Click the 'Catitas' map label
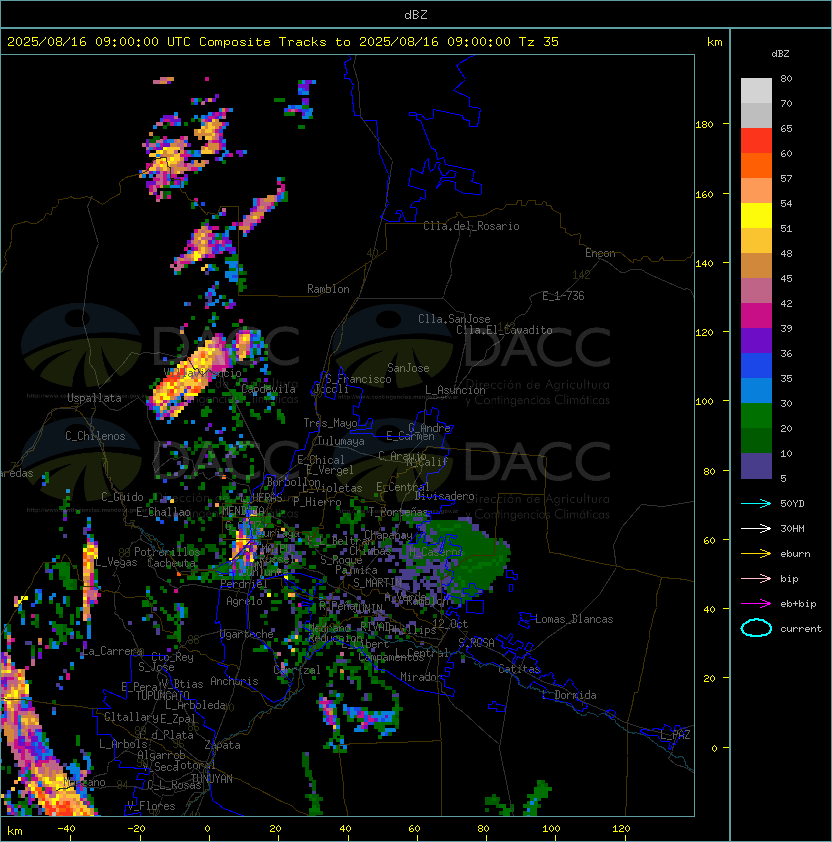This screenshot has height=842, width=832. (519, 669)
